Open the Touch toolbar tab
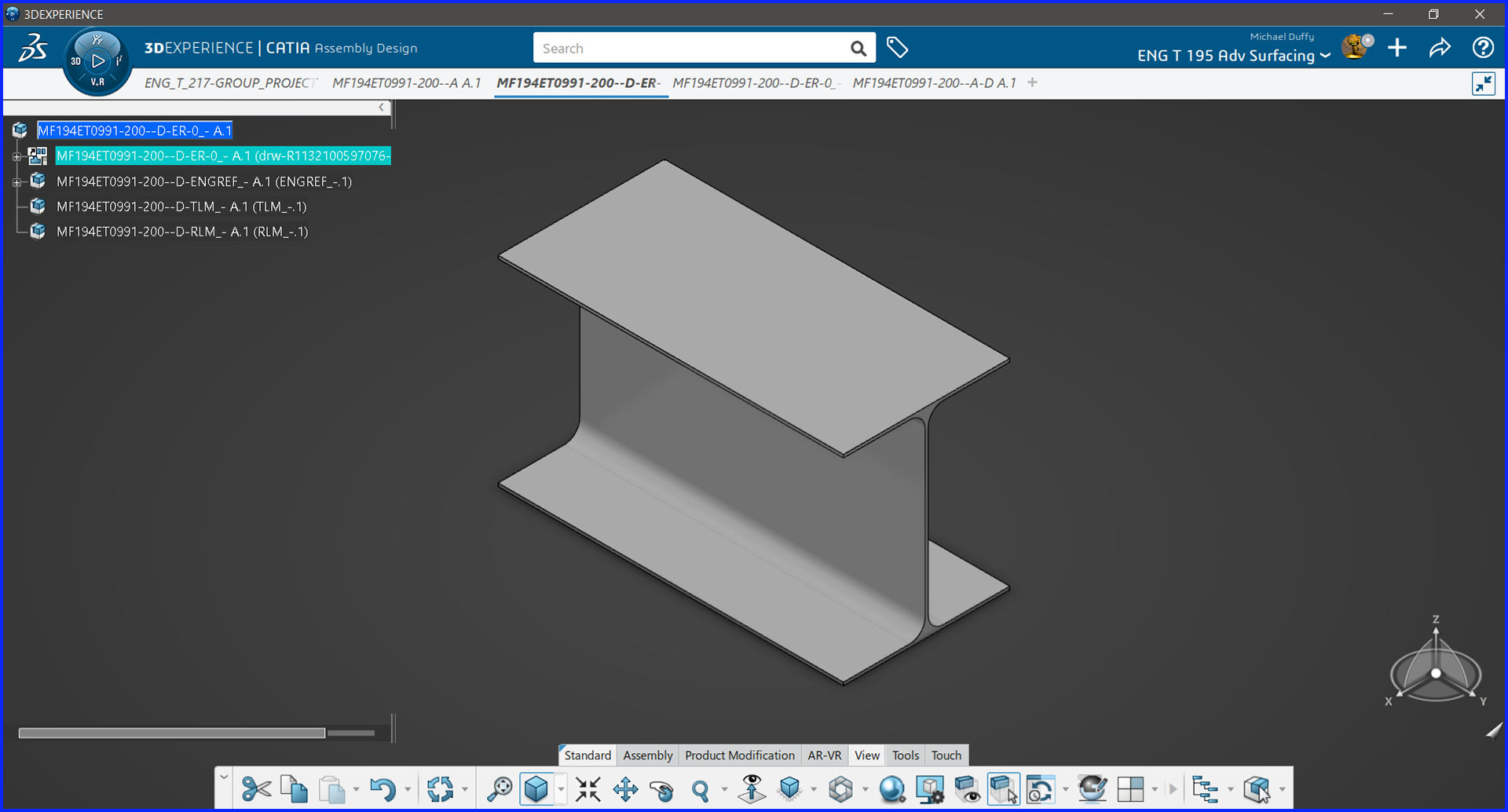Viewport: 1508px width, 812px height. (946, 755)
